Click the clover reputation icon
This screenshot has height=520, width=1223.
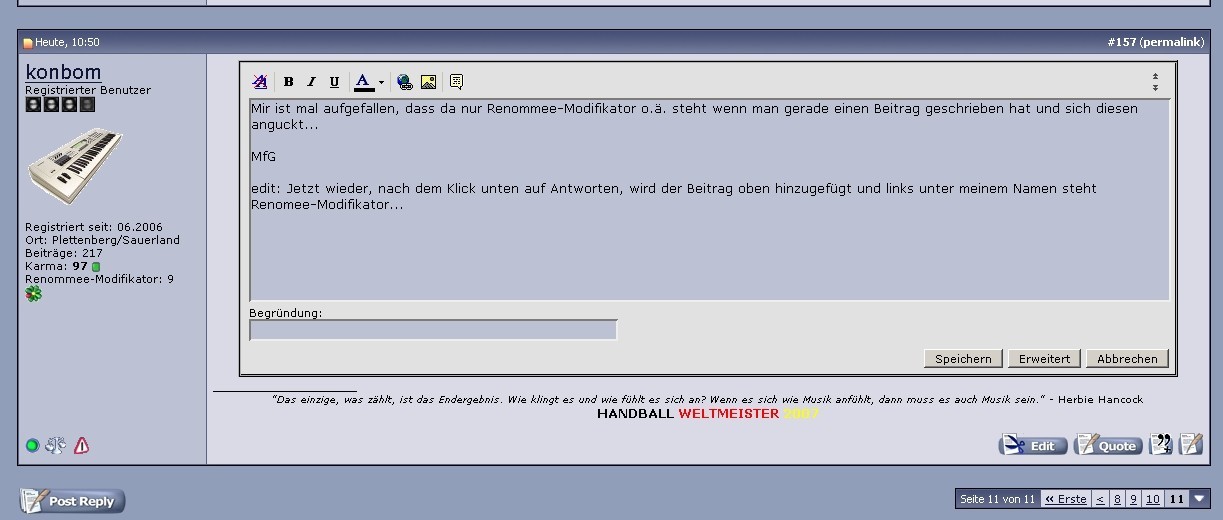pyautogui.click(x=34, y=293)
